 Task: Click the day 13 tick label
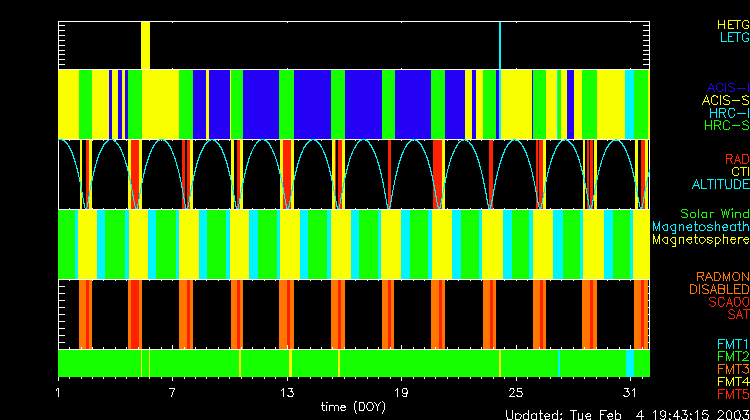click(x=288, y=392)
